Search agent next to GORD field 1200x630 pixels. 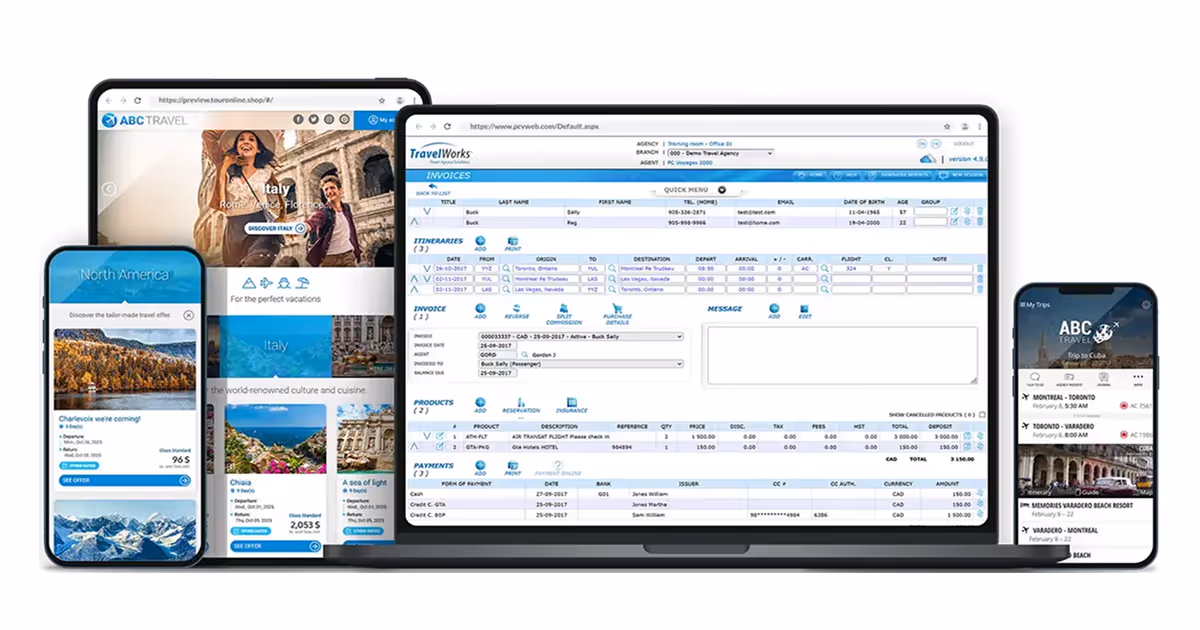coord(524,354)
